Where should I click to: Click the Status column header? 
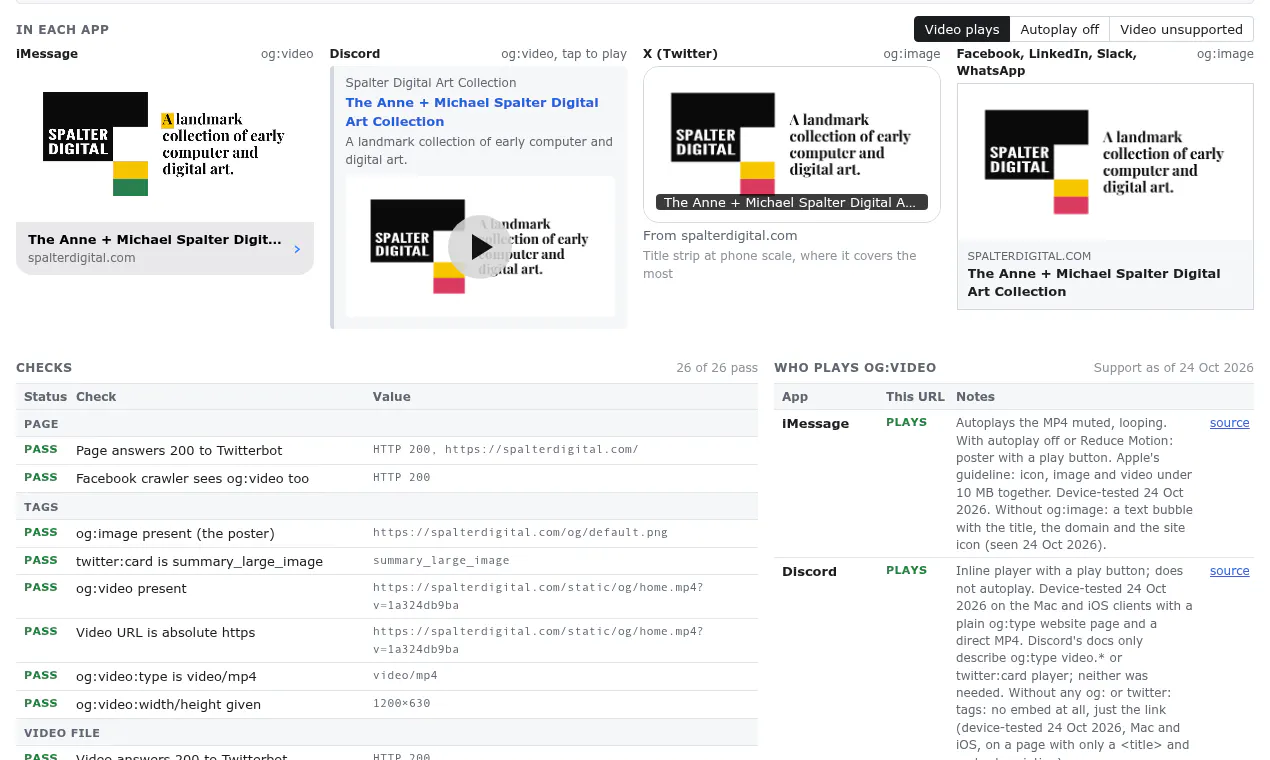pos(45,397)
